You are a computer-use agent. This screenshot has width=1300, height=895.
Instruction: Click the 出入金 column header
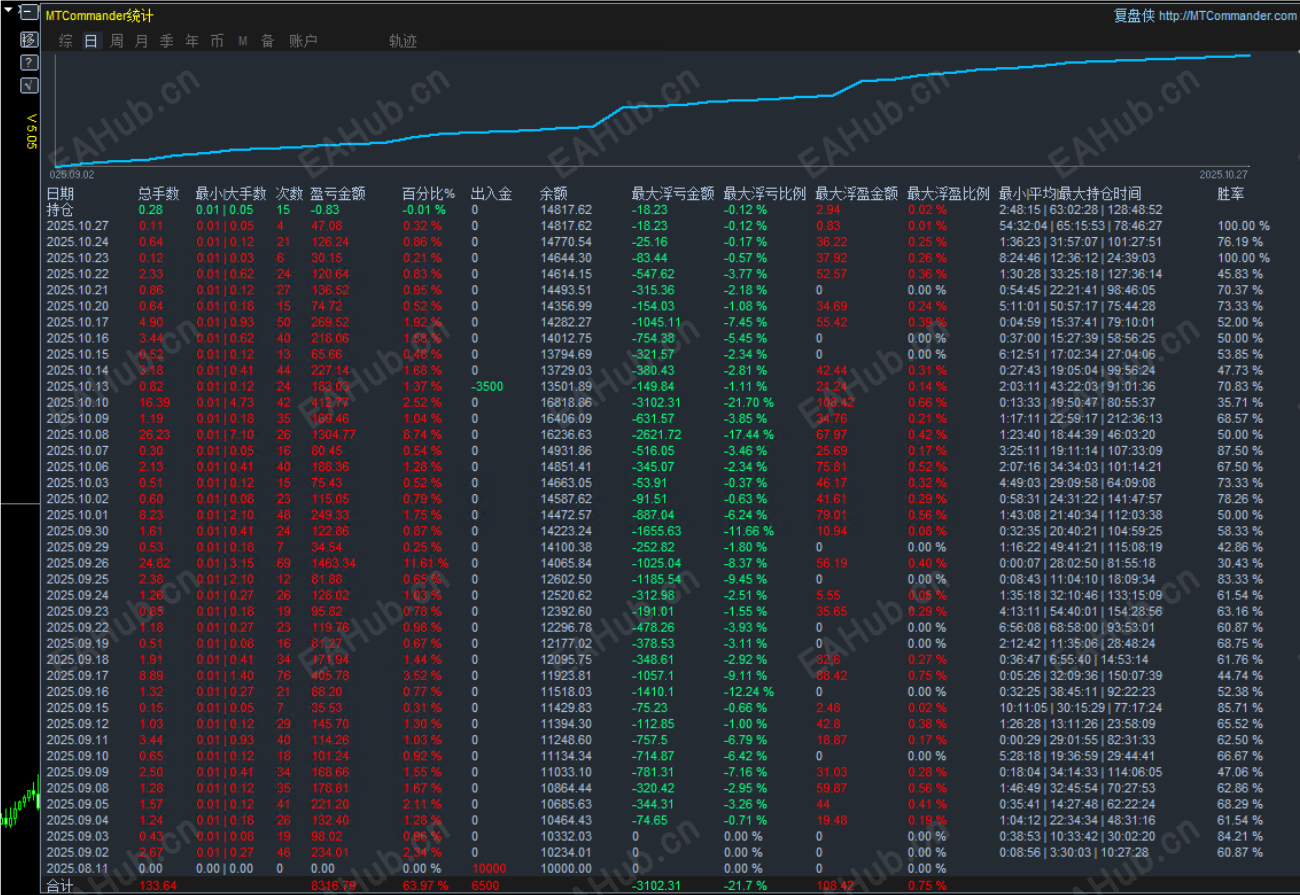[x=491, y=194]
